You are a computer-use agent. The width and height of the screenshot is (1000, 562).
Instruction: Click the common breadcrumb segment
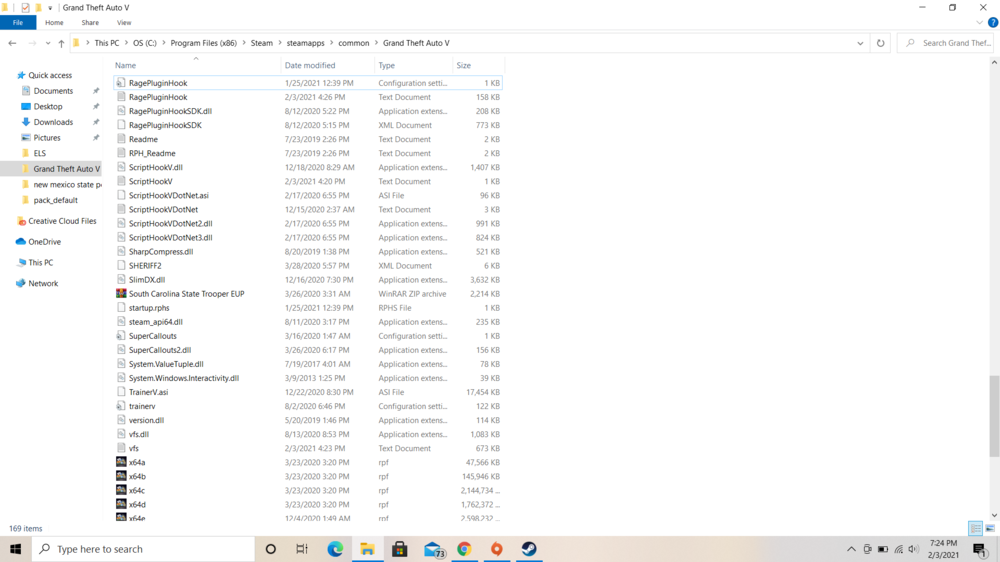(354, 43)
